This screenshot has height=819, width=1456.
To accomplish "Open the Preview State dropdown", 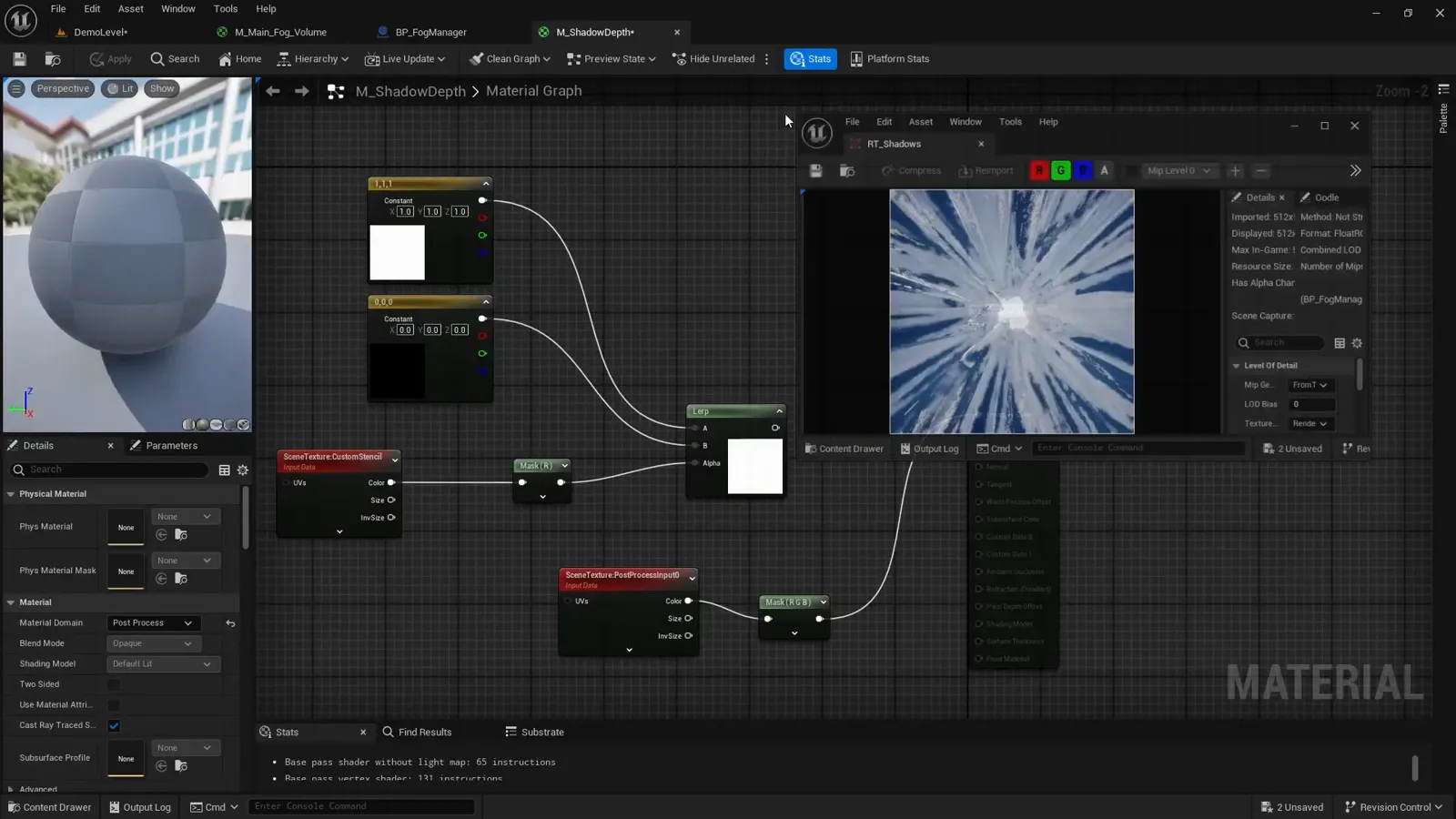I will pos(612,59).
